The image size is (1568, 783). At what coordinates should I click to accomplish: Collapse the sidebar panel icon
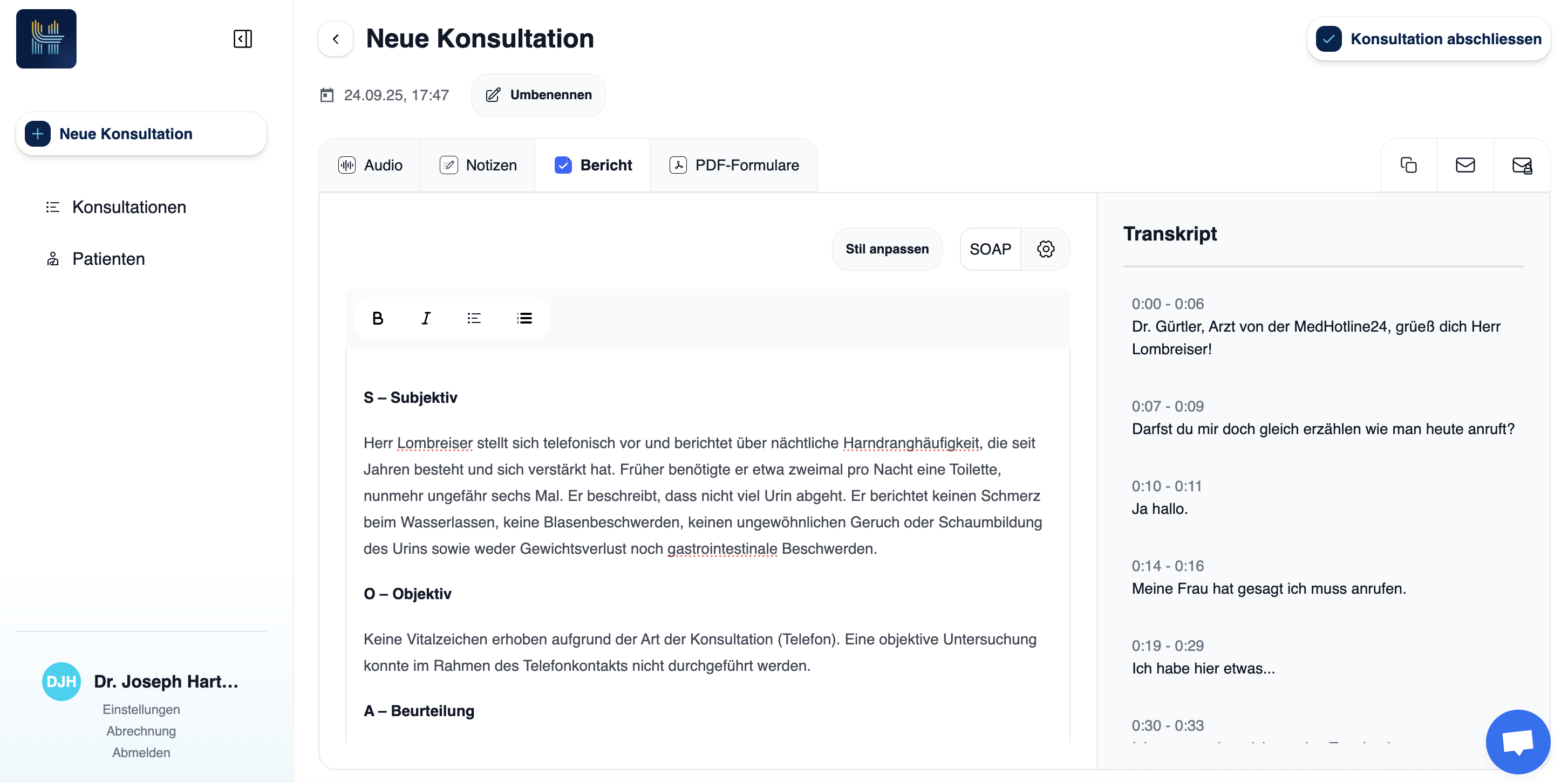tap(242, 39)
